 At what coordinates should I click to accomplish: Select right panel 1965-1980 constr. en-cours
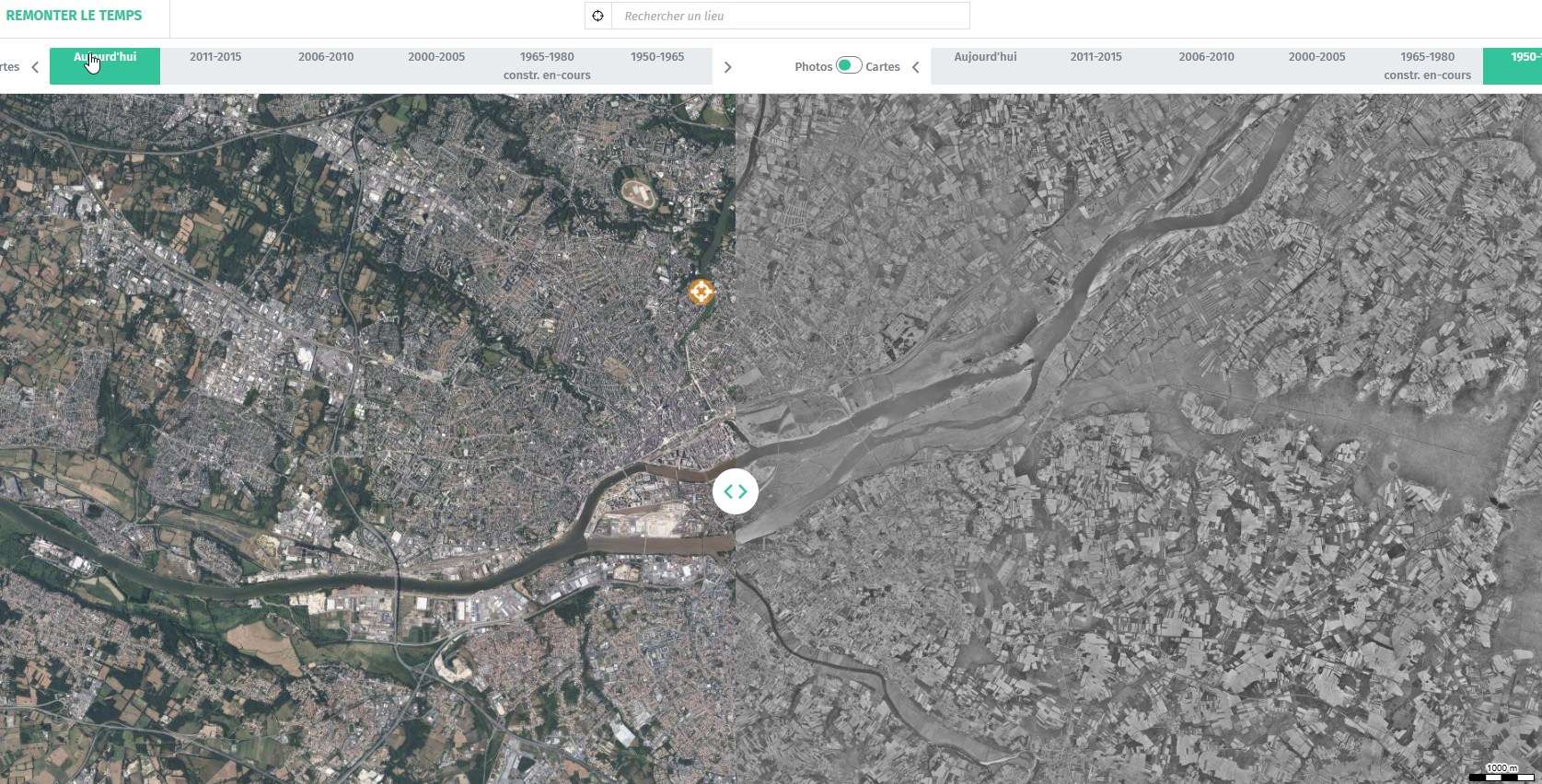1427,65
